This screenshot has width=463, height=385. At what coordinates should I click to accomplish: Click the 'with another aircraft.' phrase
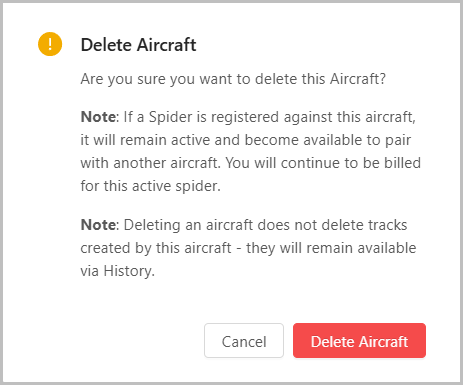point(151,163)
